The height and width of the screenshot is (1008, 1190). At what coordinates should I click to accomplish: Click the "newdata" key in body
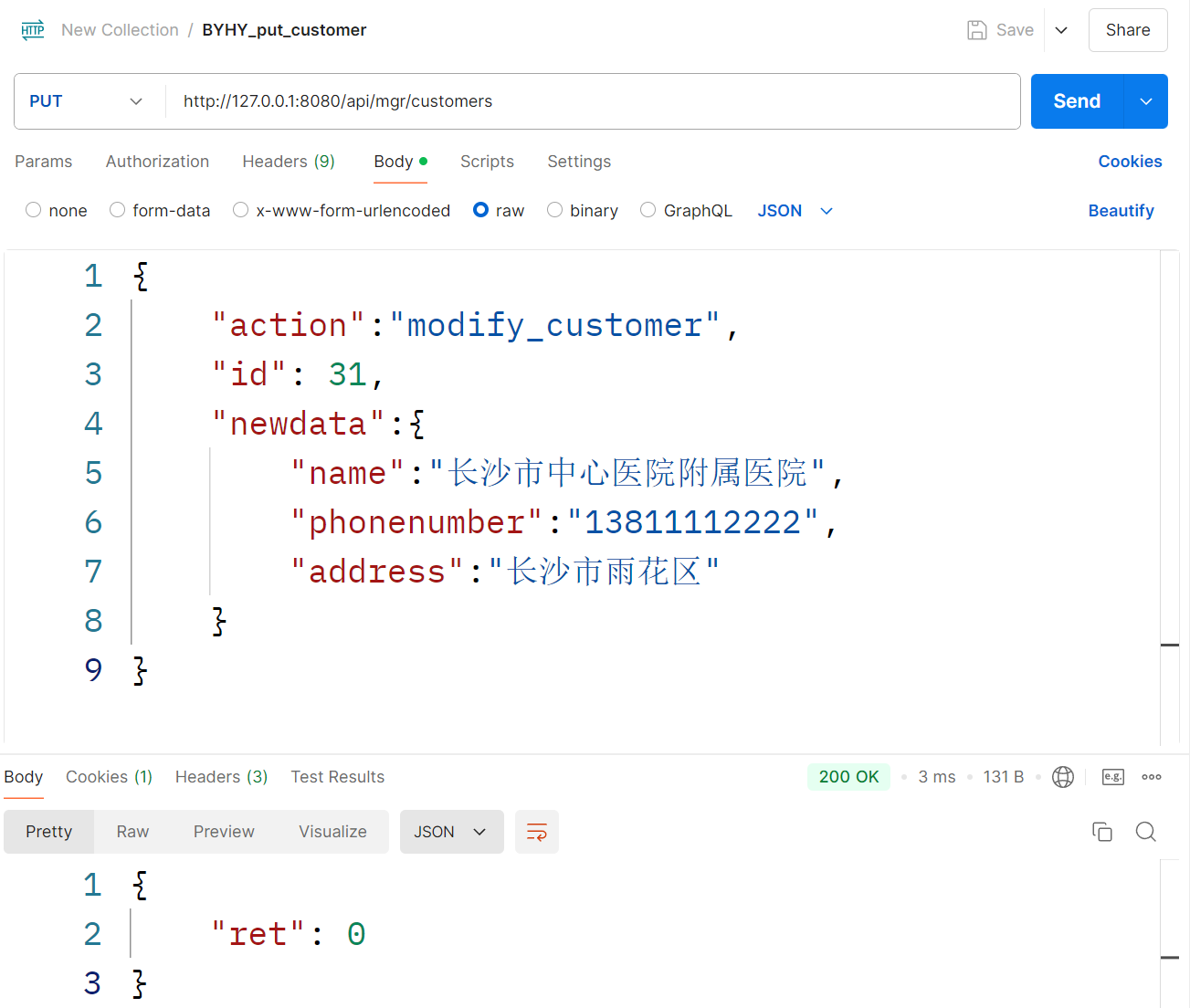298,424
